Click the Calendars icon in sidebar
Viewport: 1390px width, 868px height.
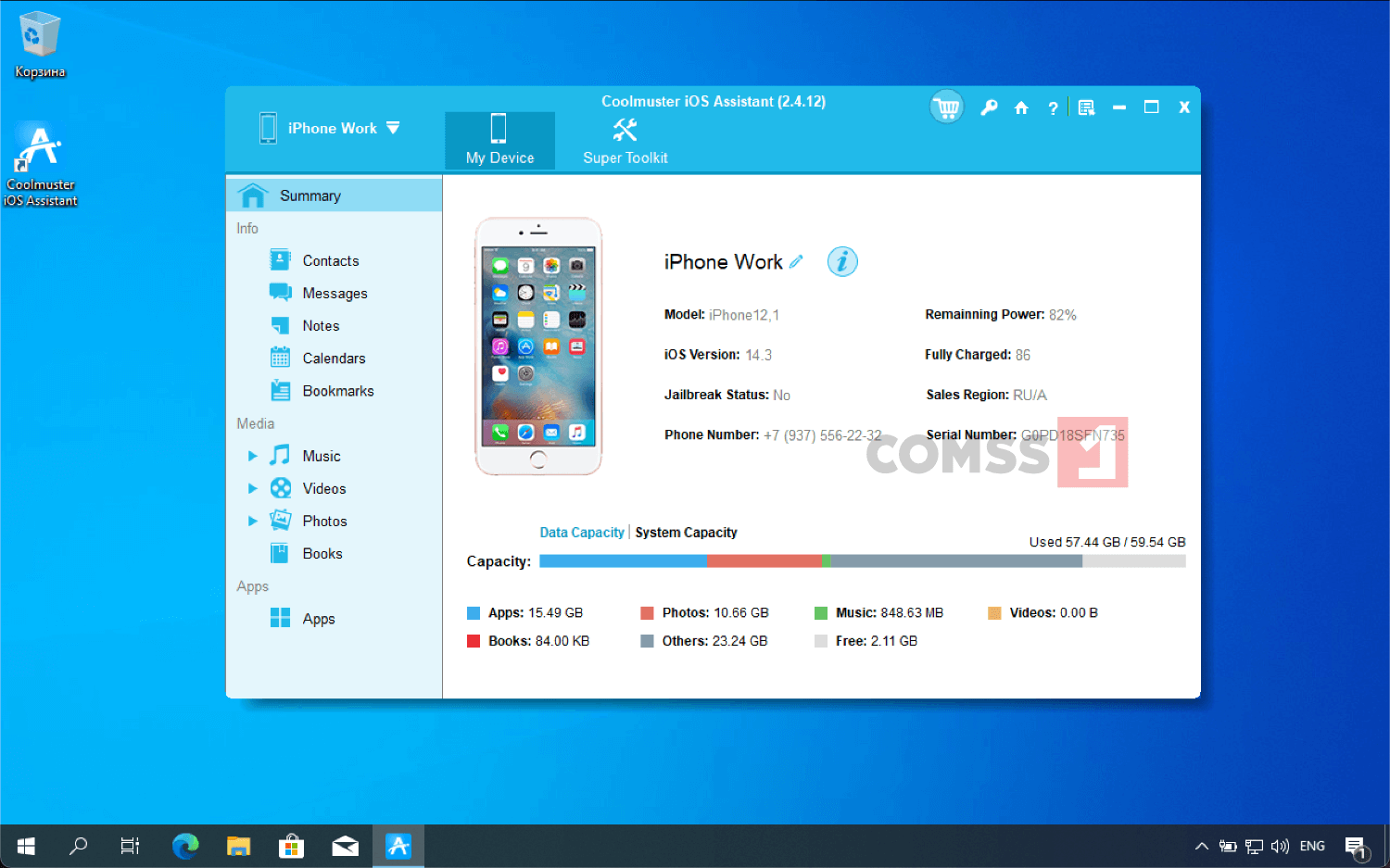click(x=280, y=359)
